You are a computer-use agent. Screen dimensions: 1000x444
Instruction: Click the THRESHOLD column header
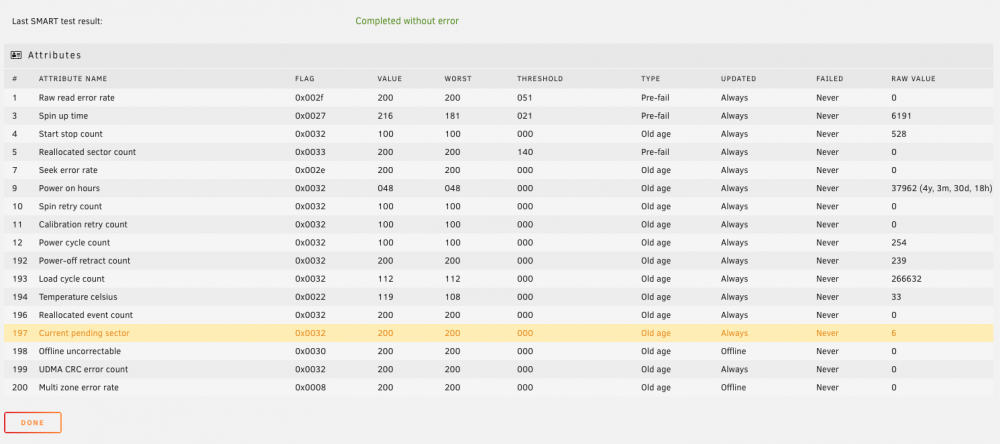pos(540,79)
